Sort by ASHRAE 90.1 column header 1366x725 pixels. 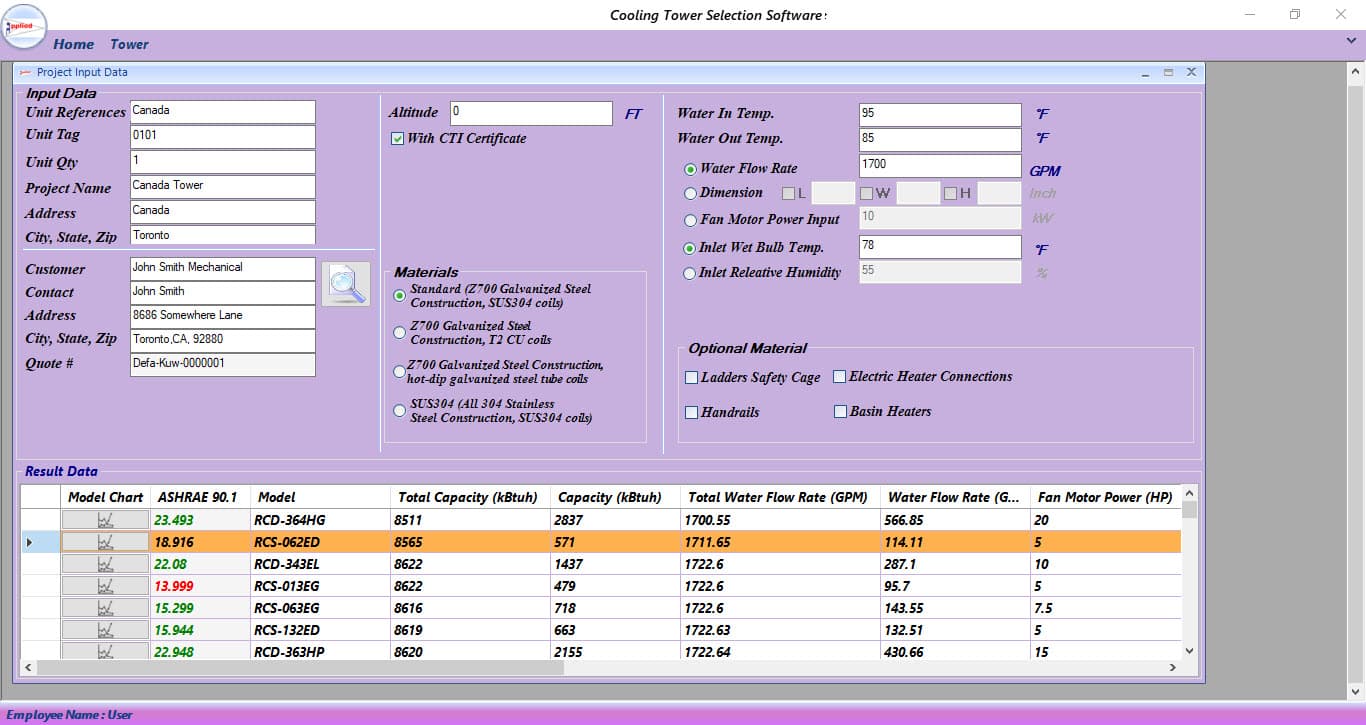(x=200, y=497)
